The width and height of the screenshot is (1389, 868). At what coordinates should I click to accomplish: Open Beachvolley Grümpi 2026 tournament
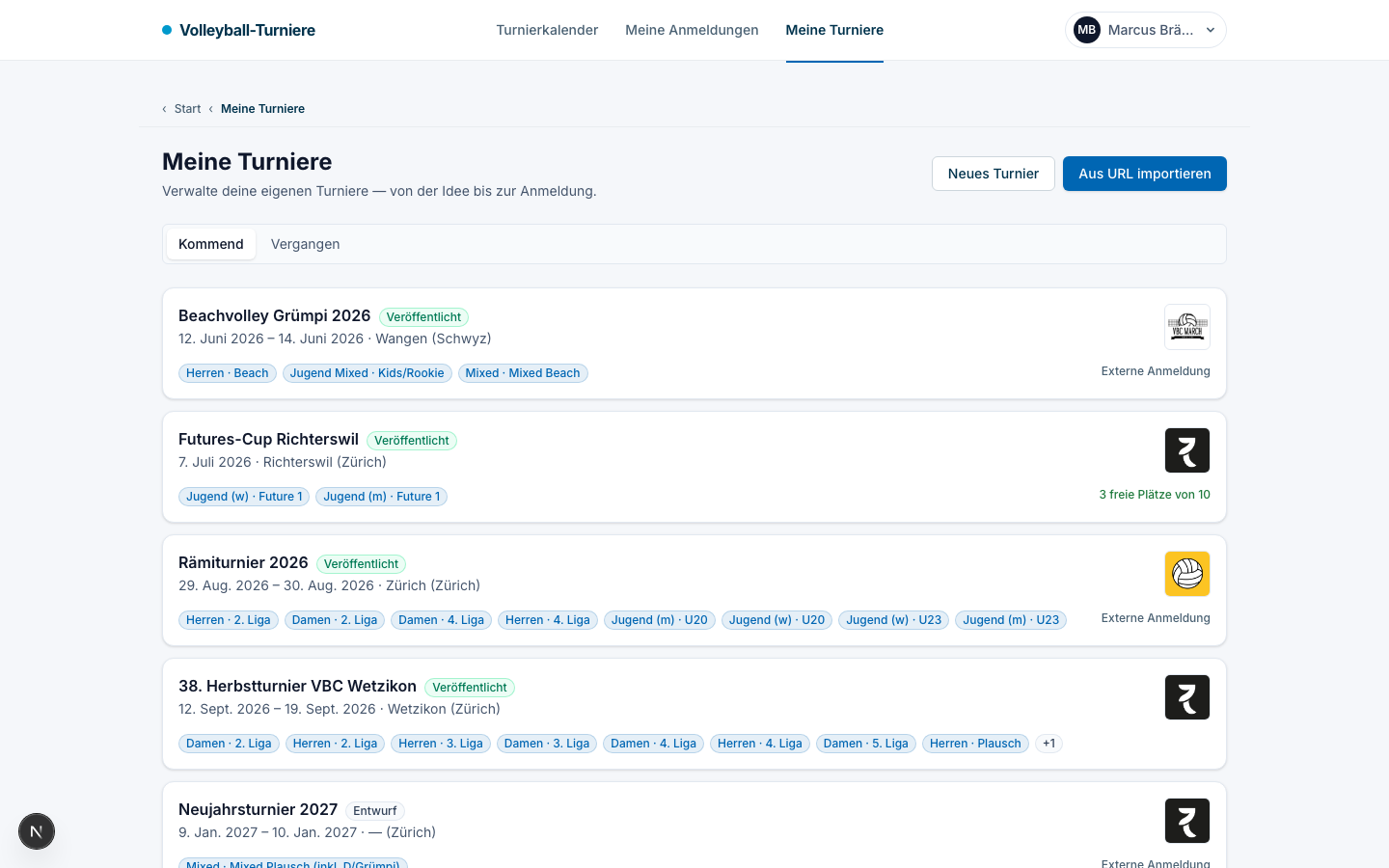(274, 315)
